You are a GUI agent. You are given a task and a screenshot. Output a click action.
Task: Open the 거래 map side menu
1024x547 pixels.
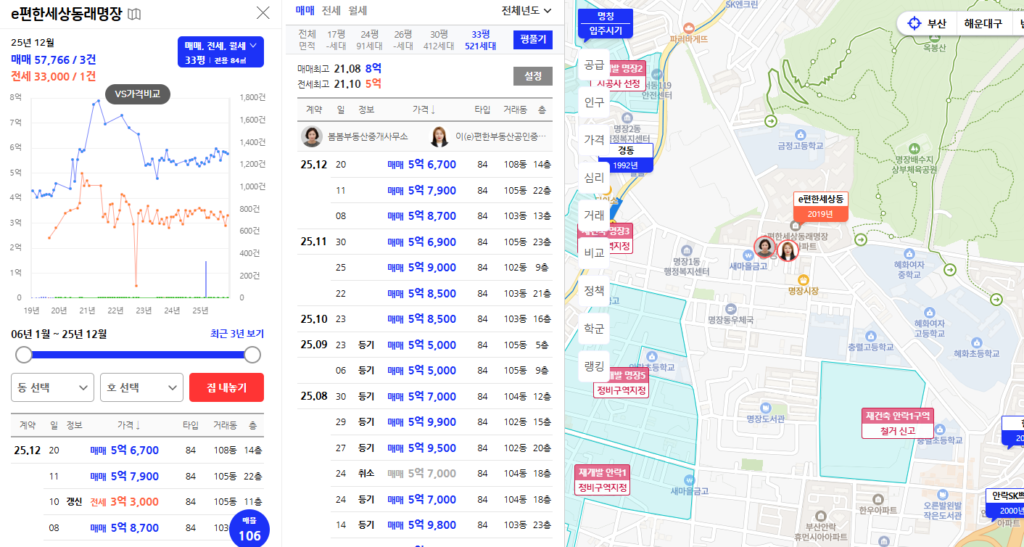[594, 215]
